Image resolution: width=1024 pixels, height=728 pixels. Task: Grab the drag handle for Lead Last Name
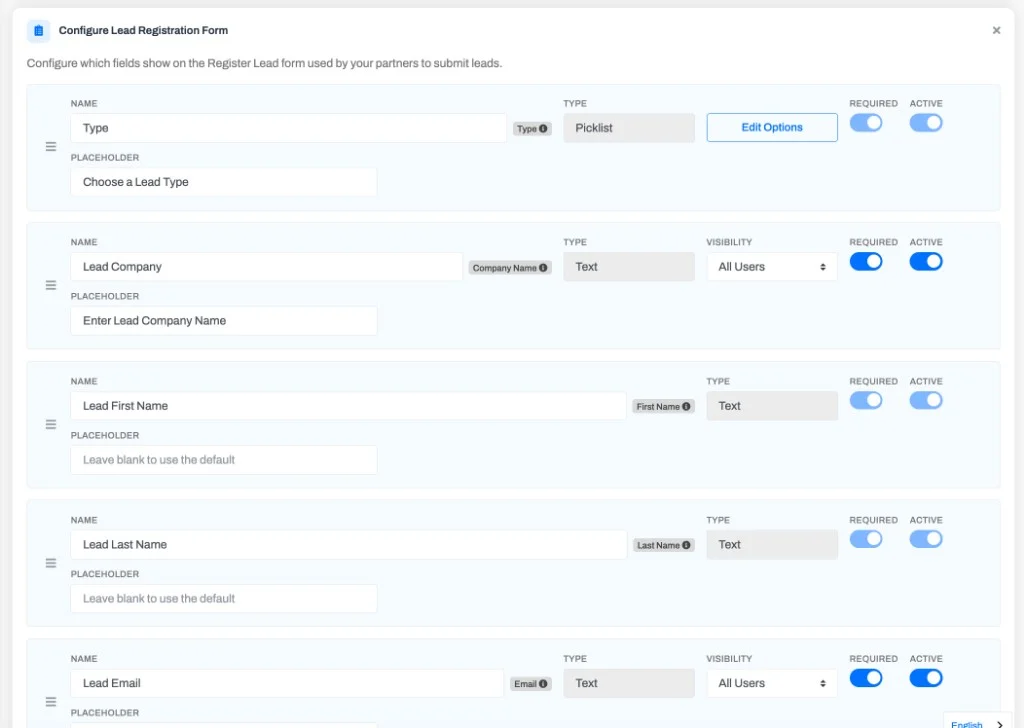51,563
